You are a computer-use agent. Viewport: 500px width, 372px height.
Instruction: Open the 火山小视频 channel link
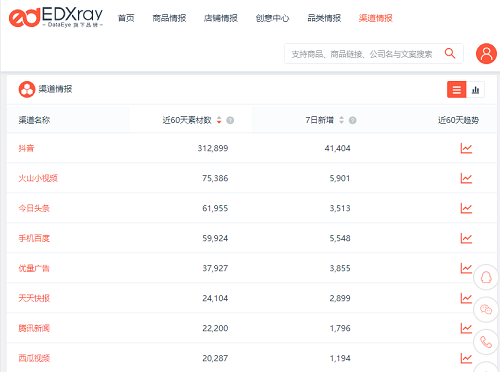(38, 178)
